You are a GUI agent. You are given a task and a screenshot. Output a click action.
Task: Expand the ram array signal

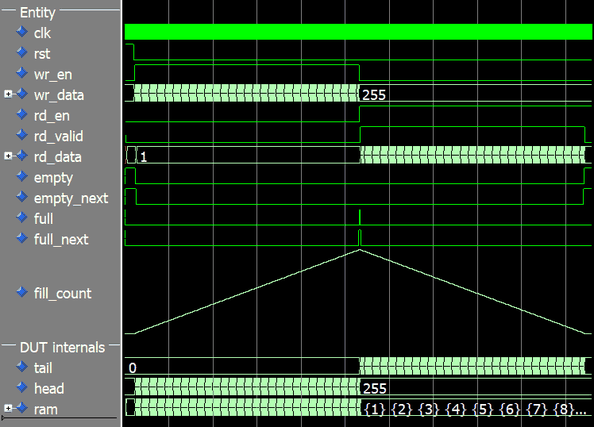coord(8,408)
